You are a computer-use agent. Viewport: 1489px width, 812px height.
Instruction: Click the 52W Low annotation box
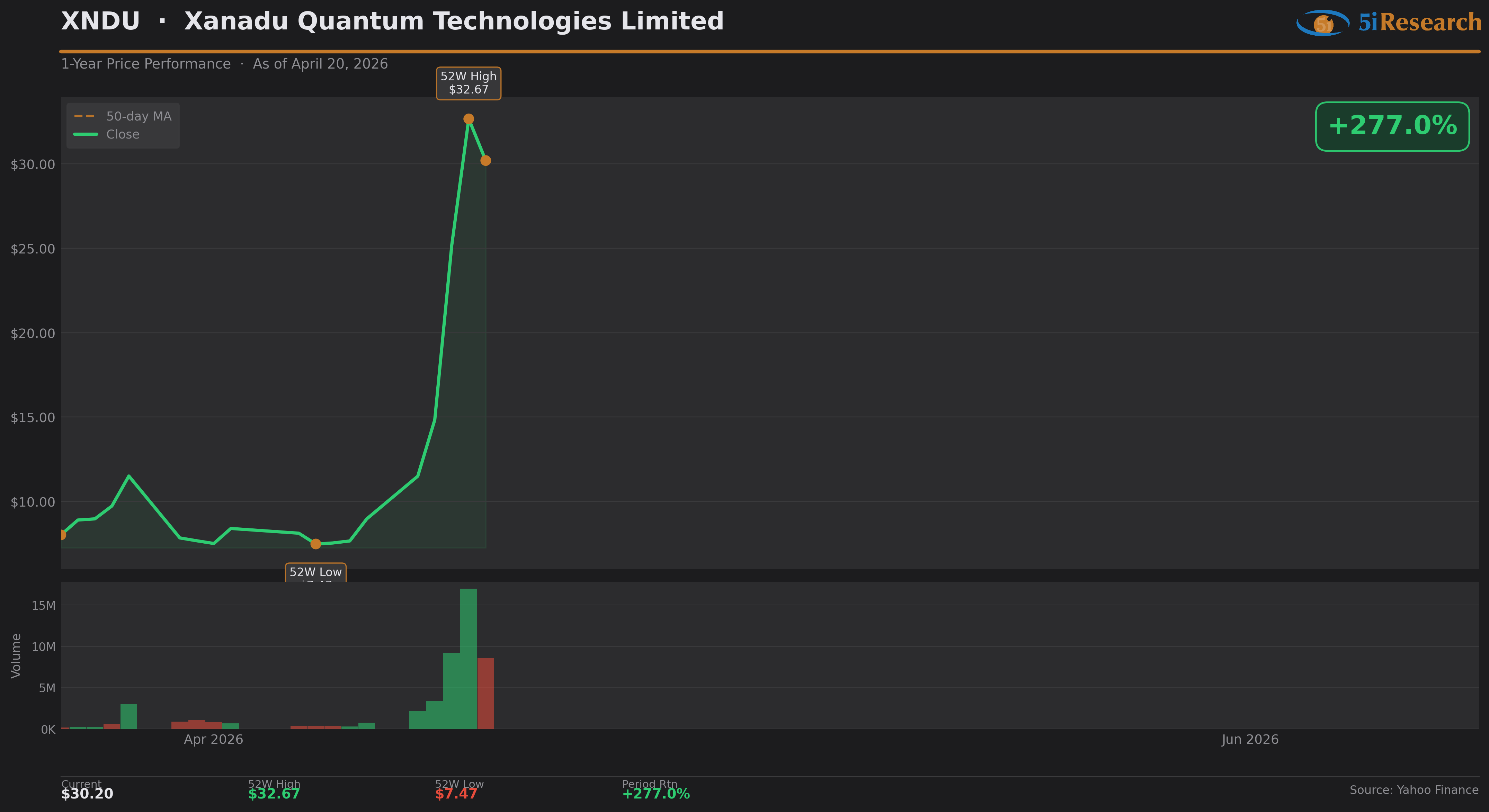(315, 573)
